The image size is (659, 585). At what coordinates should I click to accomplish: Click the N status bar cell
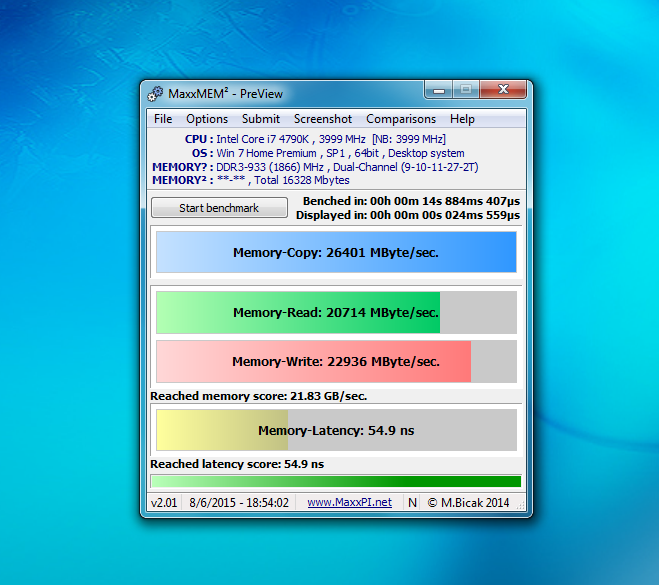coord(412,502)
